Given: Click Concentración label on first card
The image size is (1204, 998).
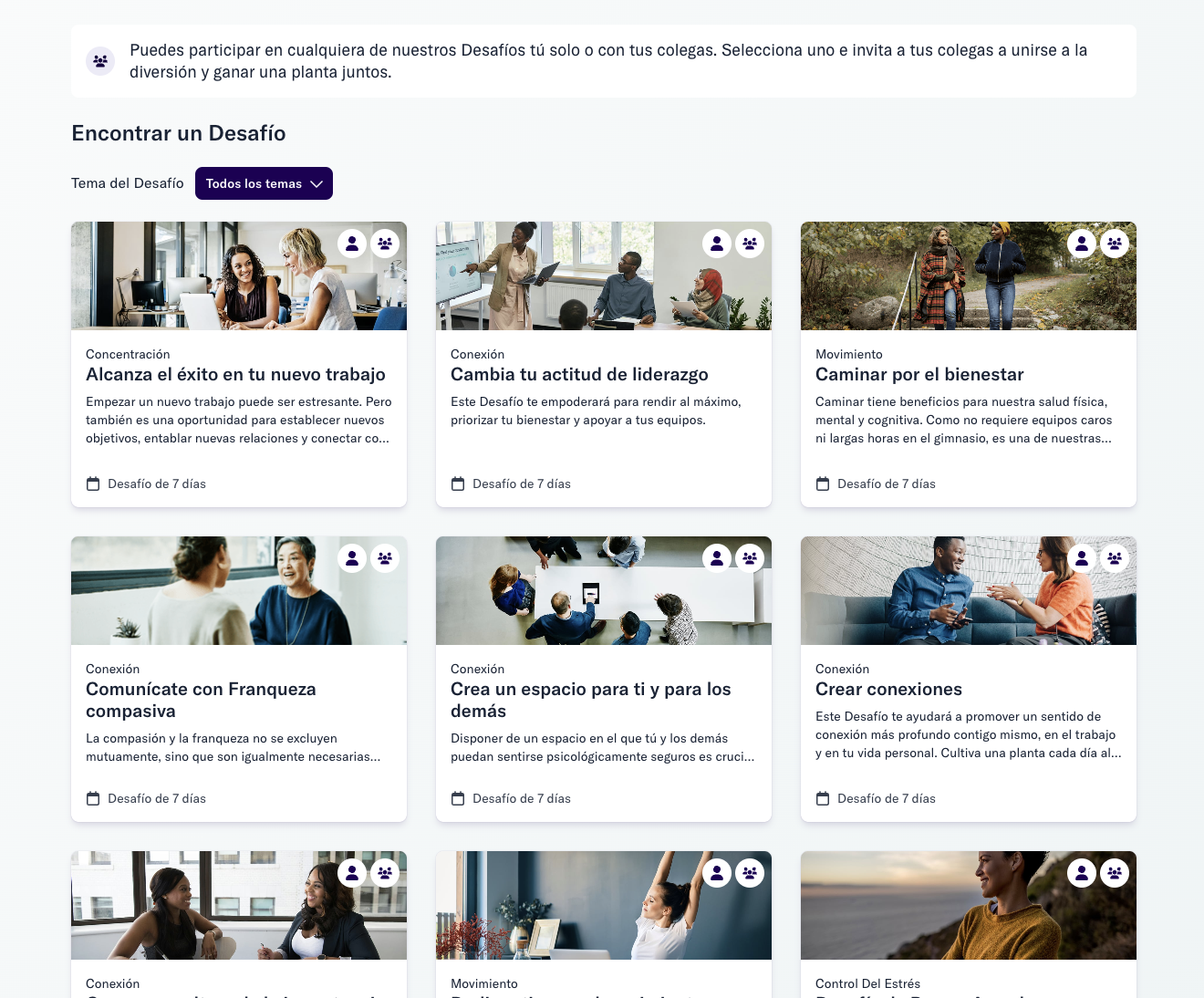Looking at the screenshot, I should pos(128,354).
